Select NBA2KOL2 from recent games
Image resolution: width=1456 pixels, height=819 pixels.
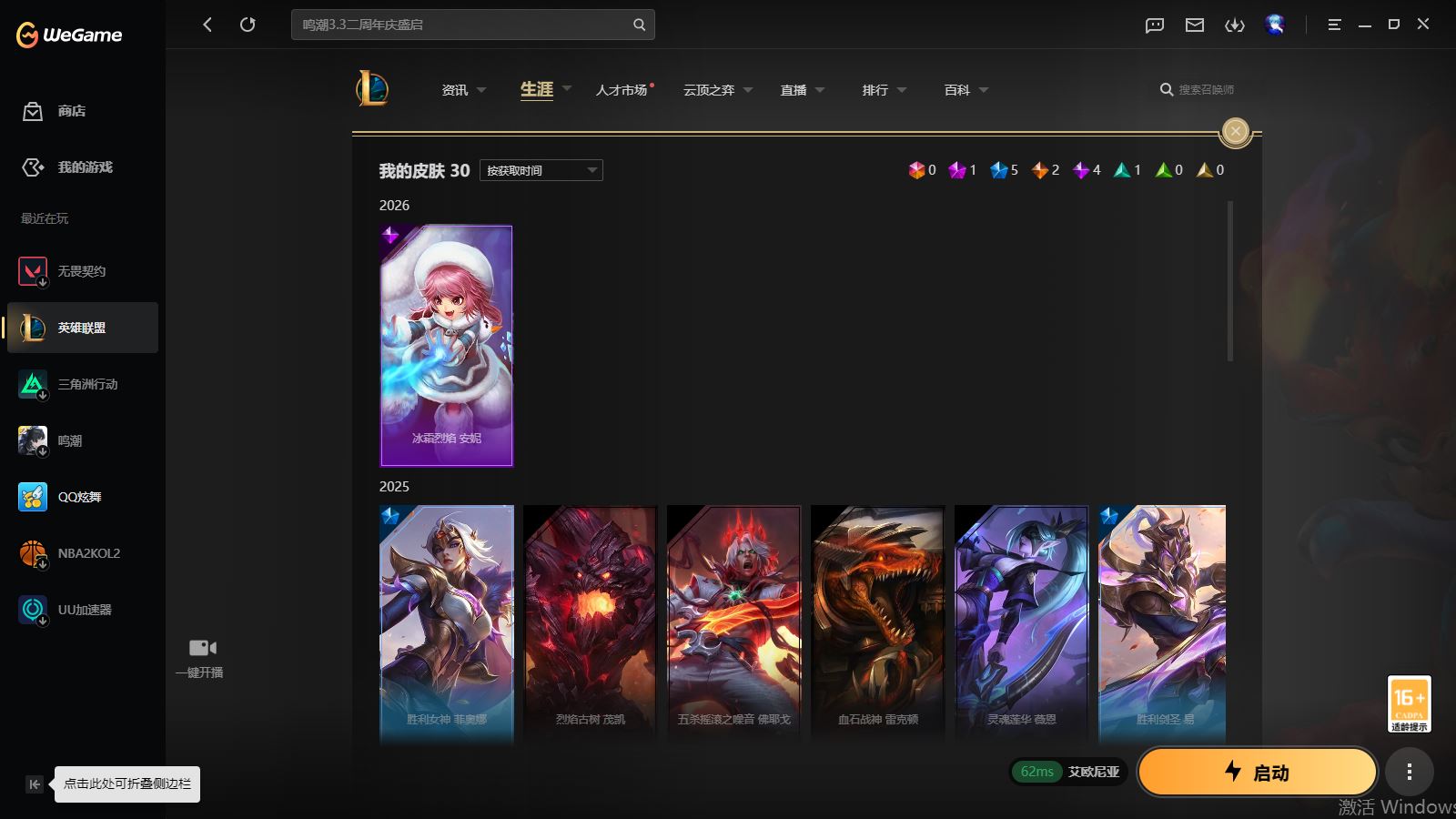pos(83,553)
